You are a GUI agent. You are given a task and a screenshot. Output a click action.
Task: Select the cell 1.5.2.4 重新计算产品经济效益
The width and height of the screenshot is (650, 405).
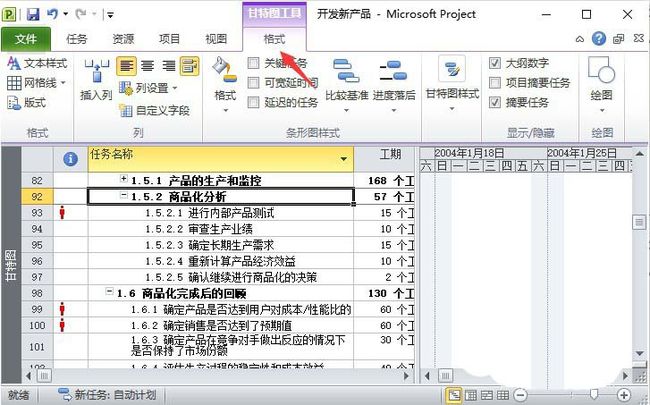(221, 261)
